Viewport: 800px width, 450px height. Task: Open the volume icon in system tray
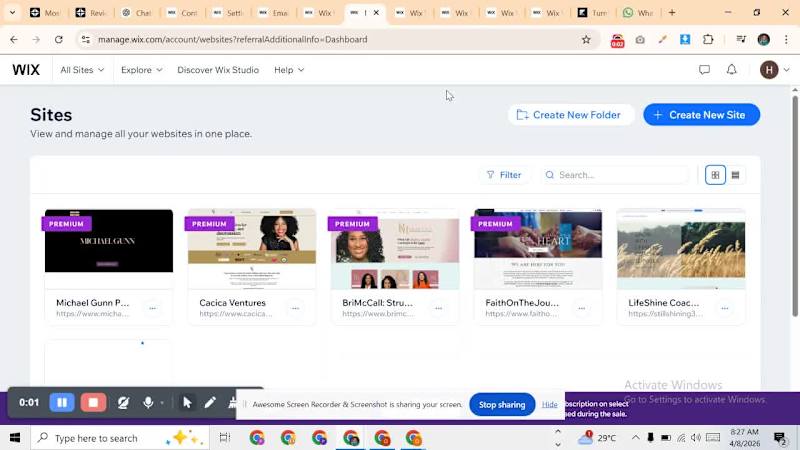(x=696, y=438)
